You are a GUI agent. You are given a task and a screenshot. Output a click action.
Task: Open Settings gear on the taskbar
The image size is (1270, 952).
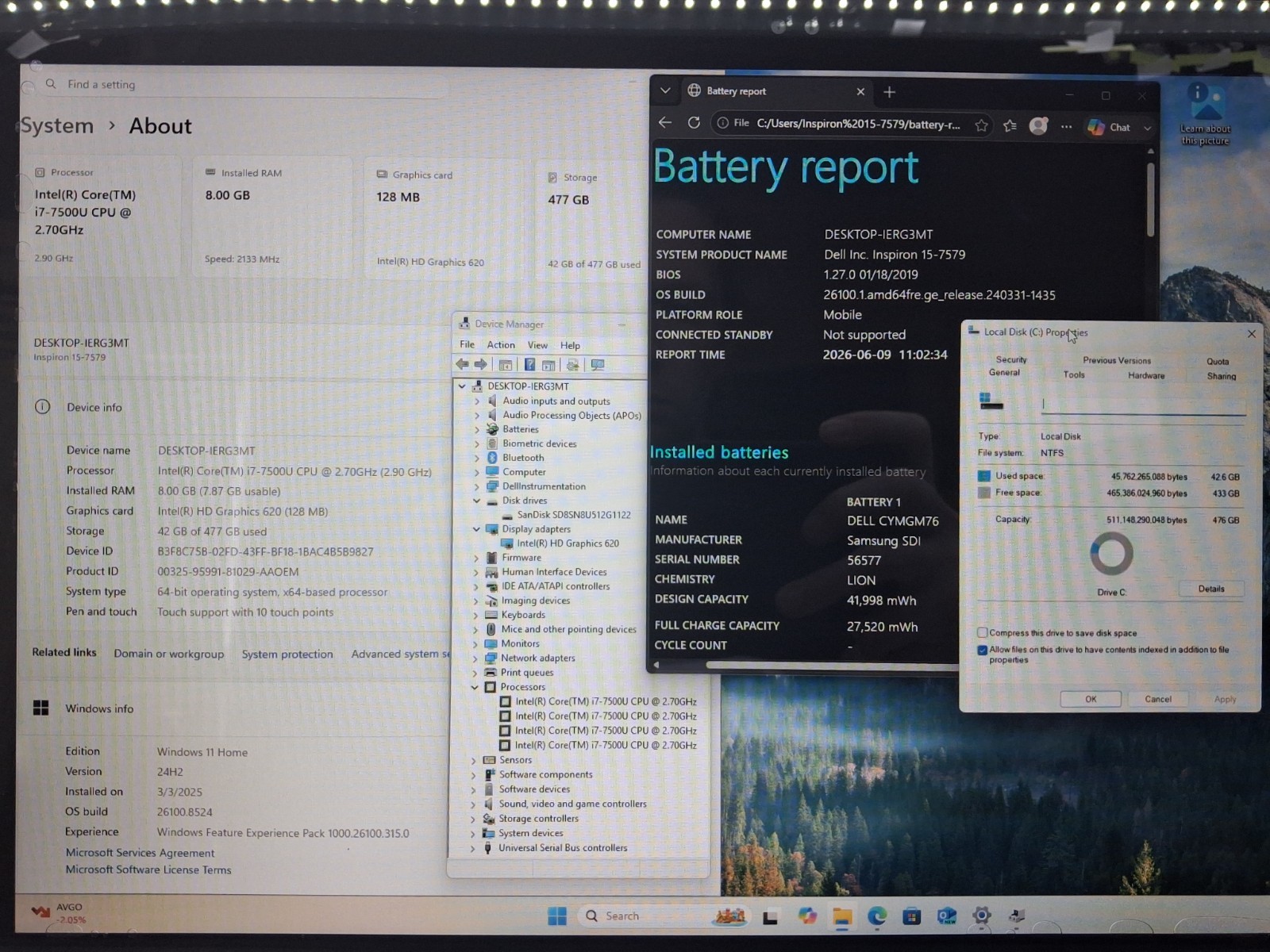[982, 916]
